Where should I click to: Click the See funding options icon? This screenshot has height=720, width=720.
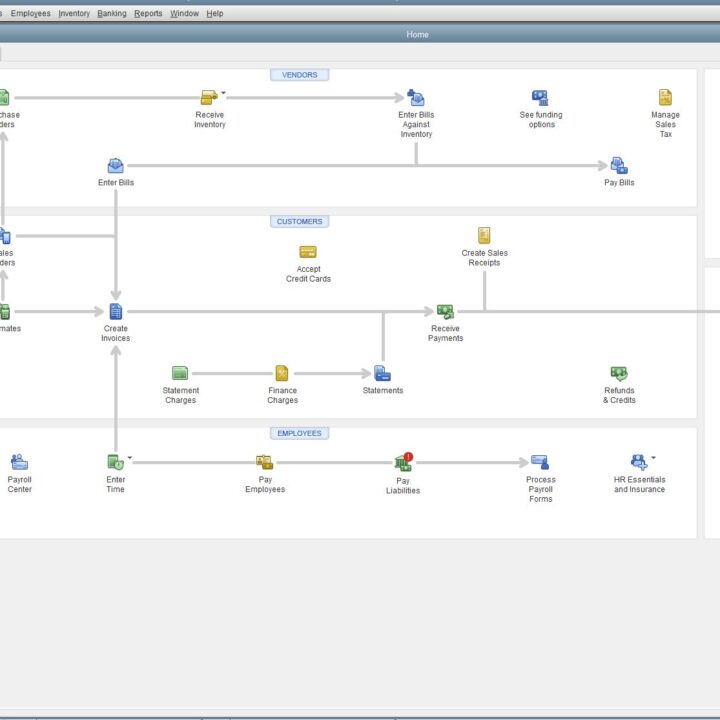(540, 98)
